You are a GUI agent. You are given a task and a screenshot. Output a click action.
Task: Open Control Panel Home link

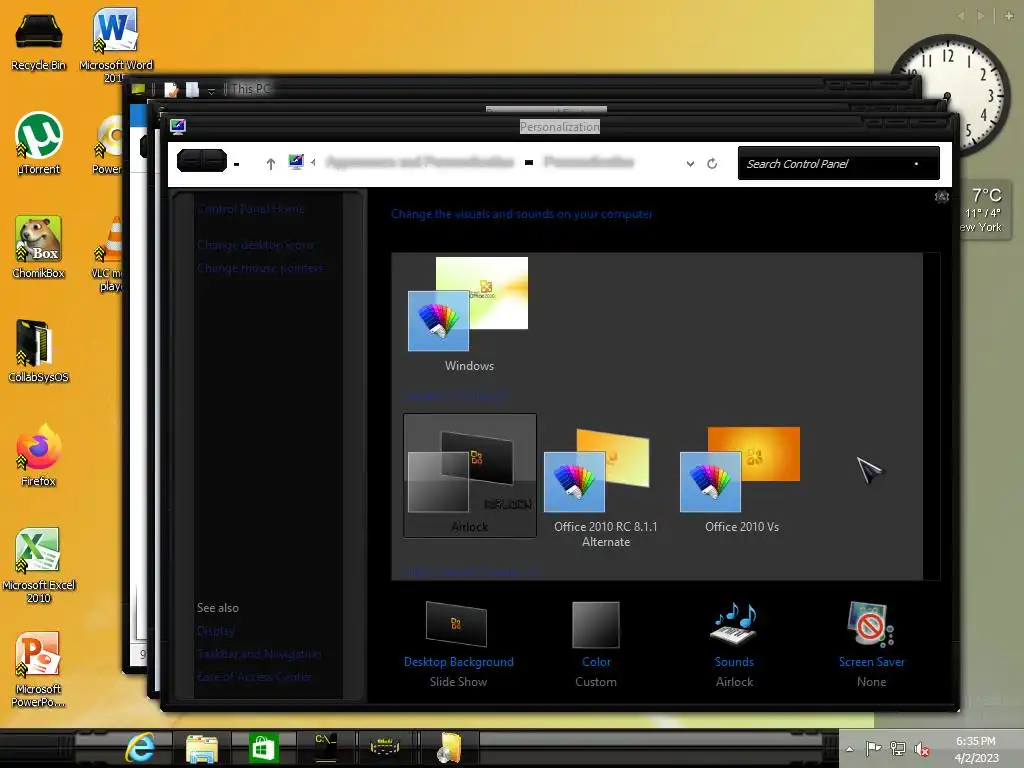(250, 209)
